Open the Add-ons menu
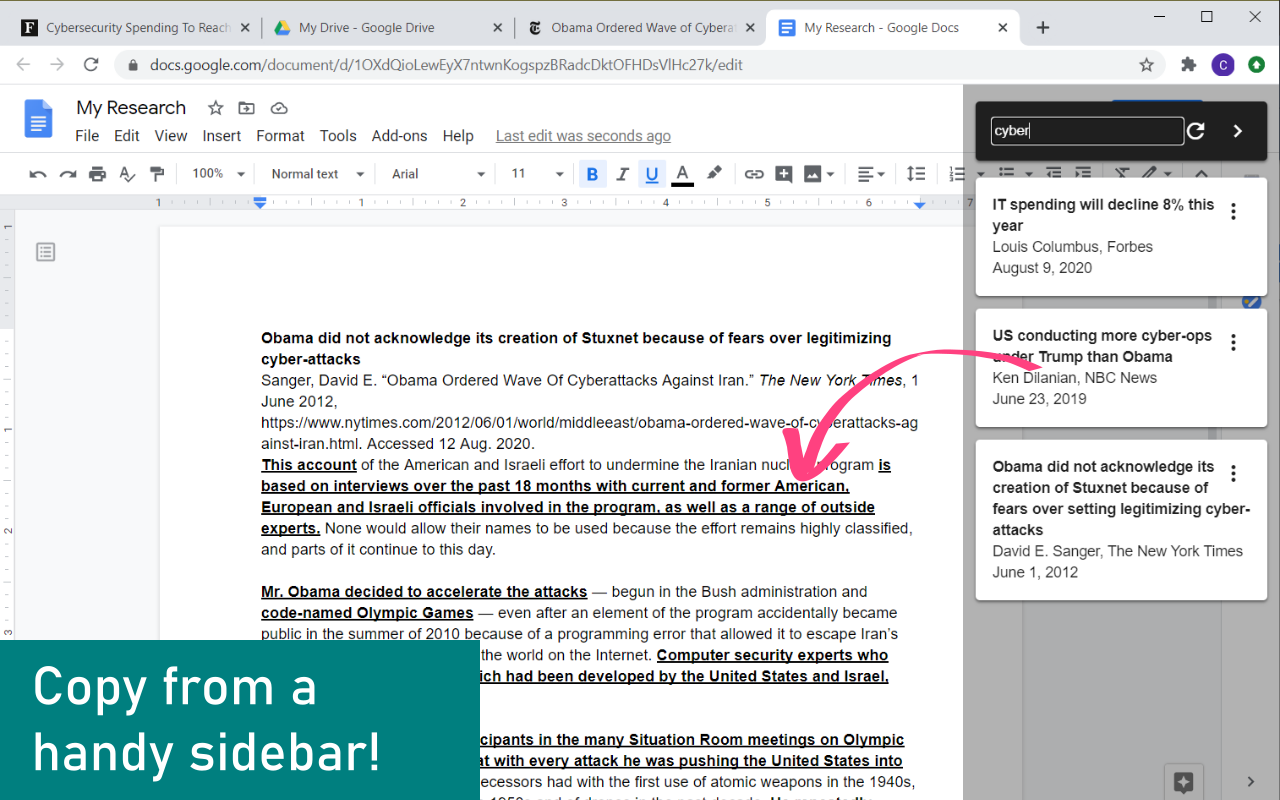 (399, 136)
